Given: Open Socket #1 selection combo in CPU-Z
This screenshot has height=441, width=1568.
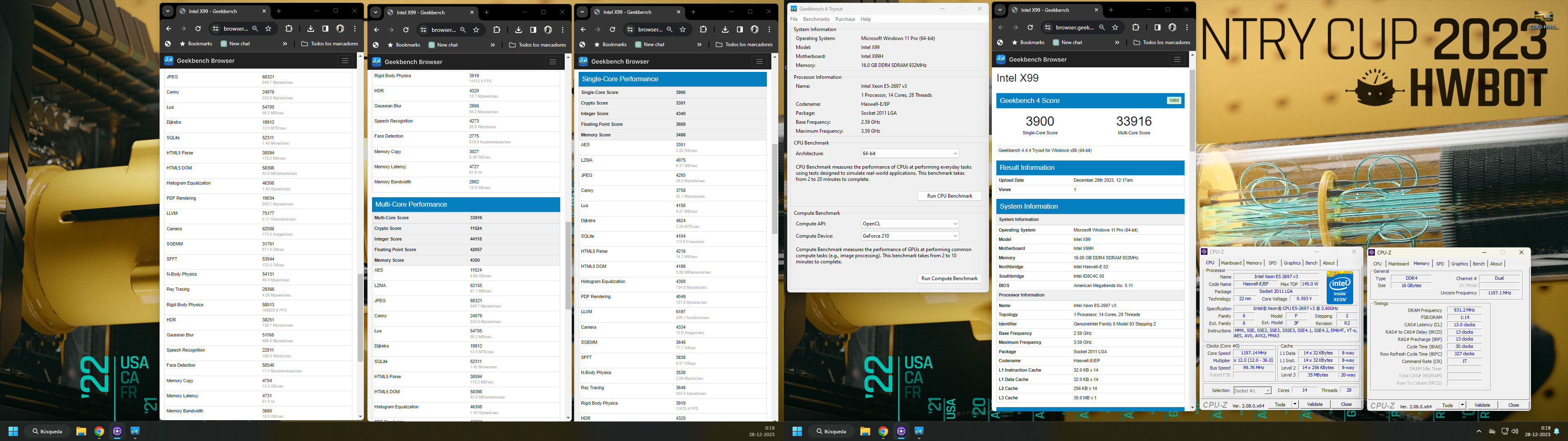Looking at the screenshot, I should (1252, 390).
